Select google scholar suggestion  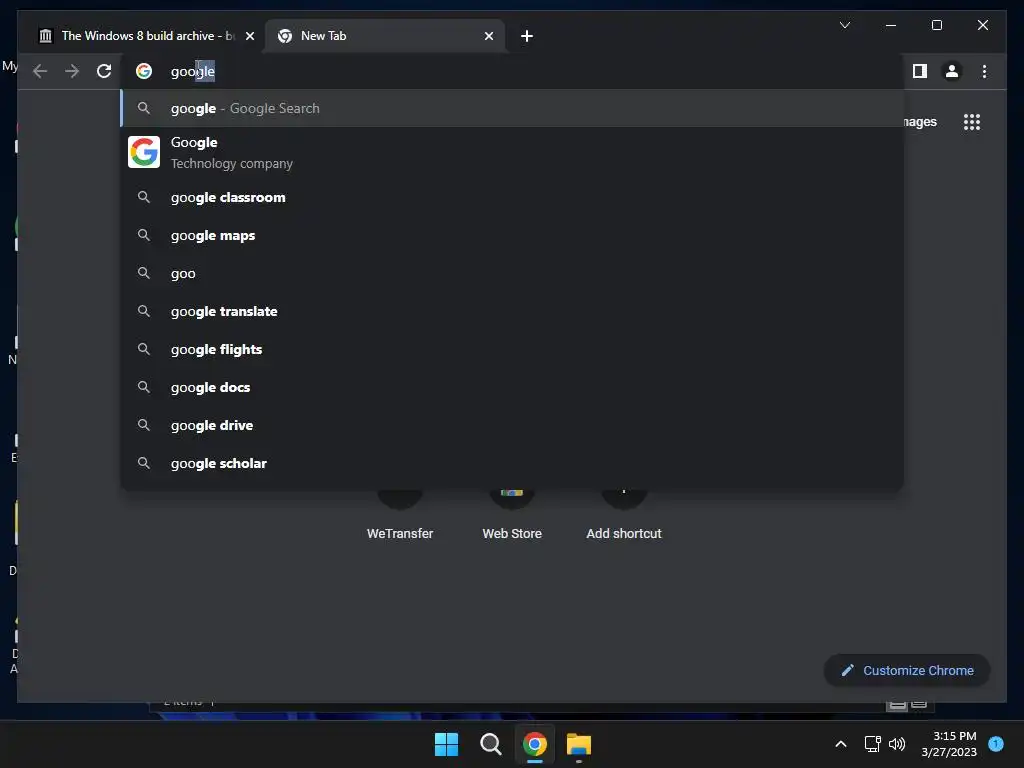click(513, 463)
